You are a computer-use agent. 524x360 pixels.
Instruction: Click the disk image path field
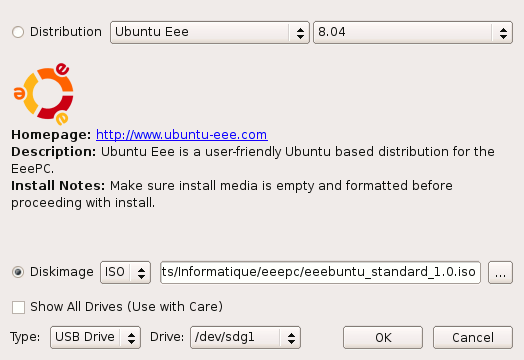point(320,273)
